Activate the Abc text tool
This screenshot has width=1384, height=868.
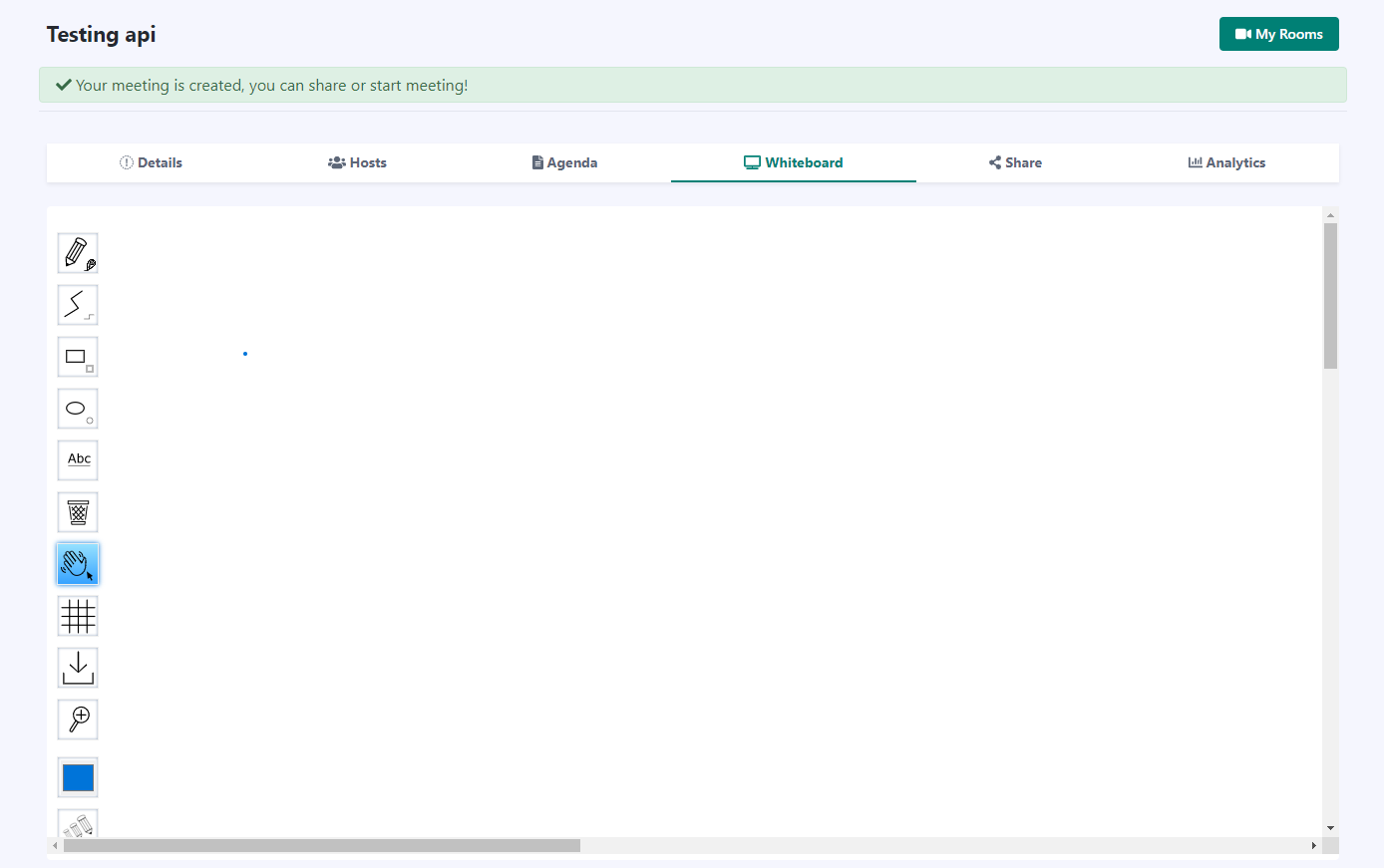tap(78, 460)
